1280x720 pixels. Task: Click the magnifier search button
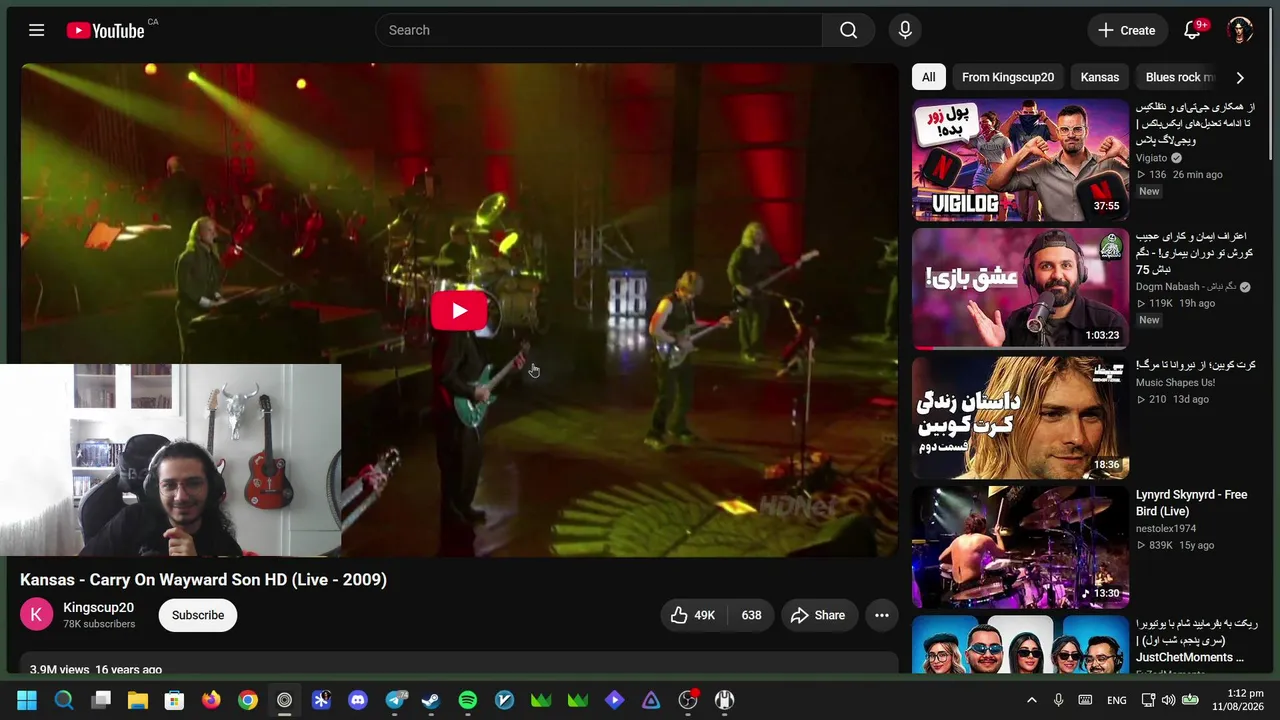pyautogui.click(x=848, y=30)
